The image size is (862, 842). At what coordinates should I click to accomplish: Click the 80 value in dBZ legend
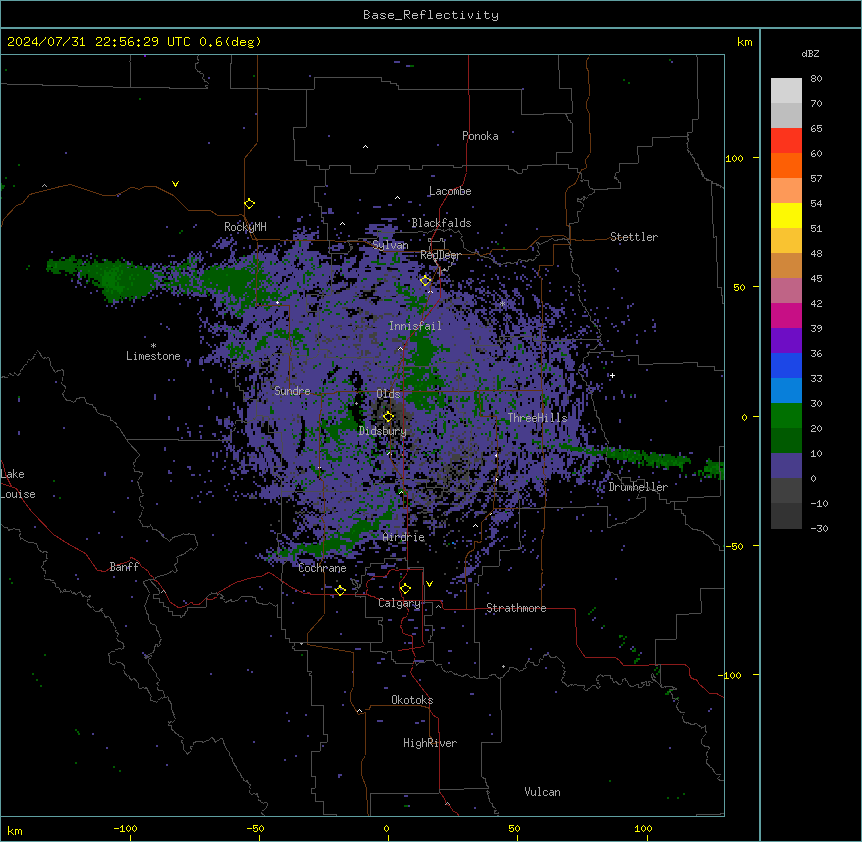point(816,79)
